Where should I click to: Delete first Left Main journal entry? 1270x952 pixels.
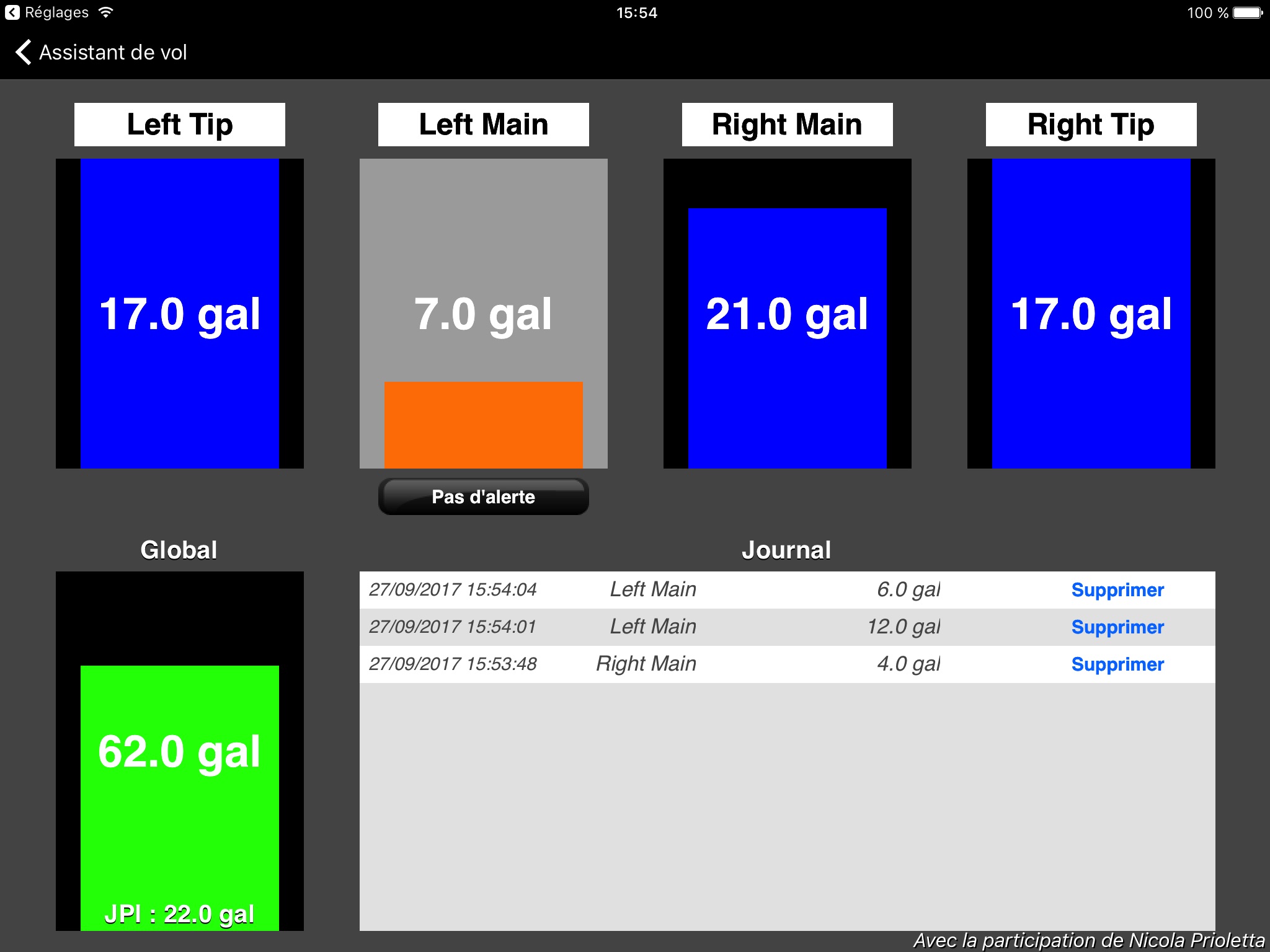coord(1117,589)
